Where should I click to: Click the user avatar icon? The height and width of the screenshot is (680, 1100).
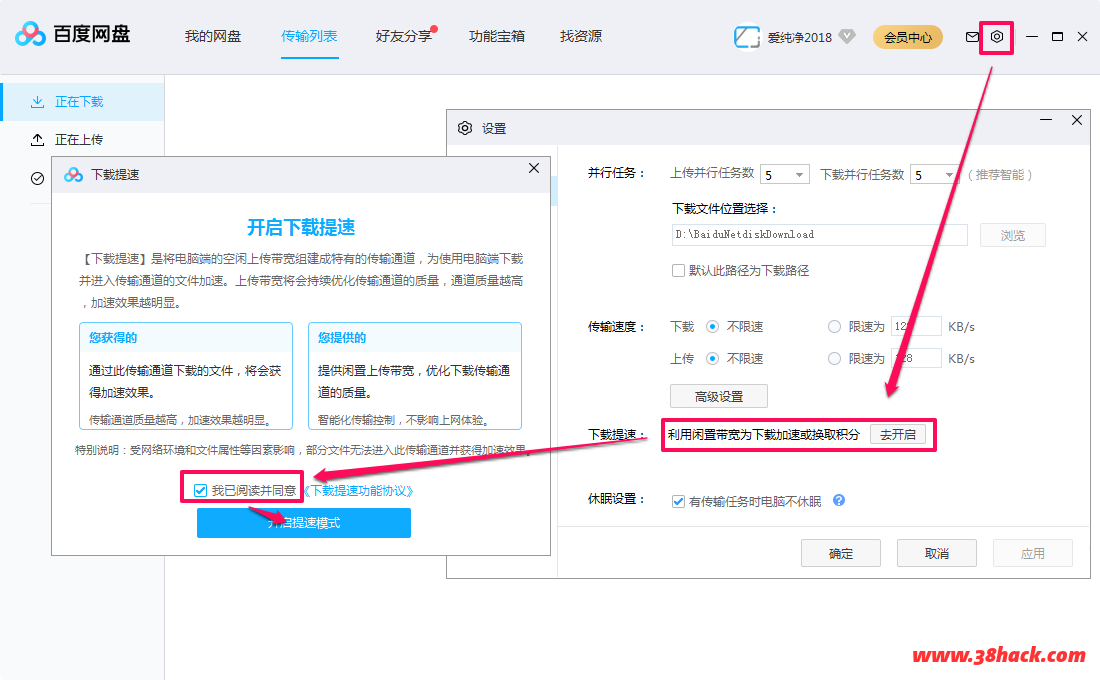pos(747,37)
